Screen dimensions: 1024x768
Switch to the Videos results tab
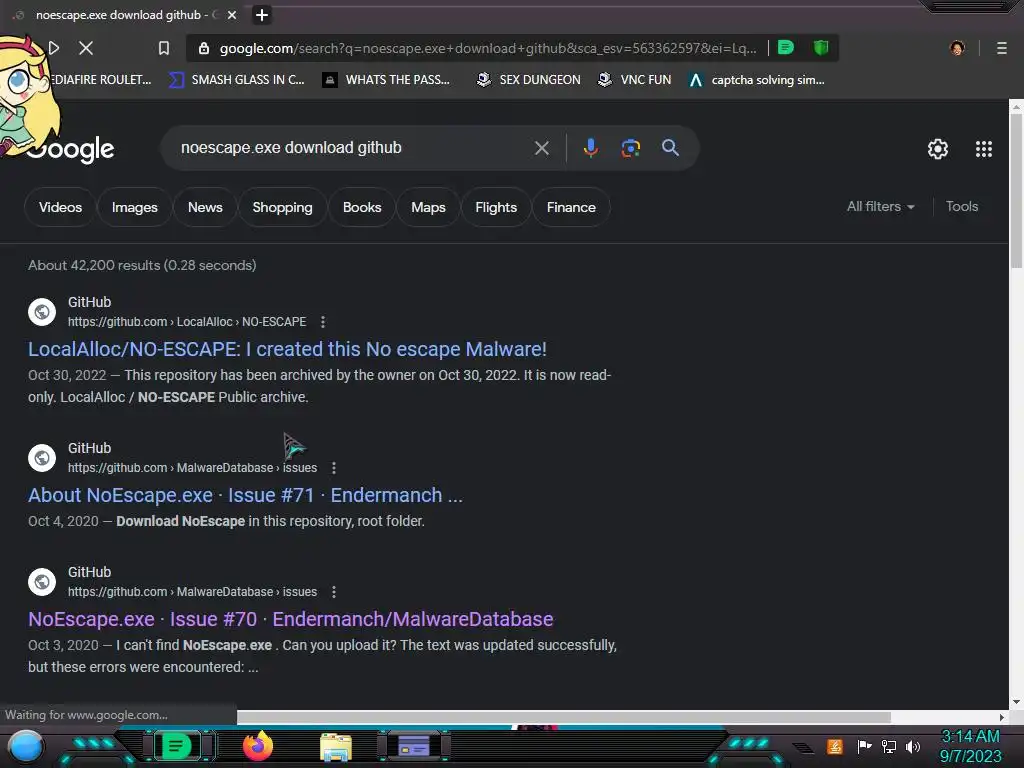coord(60,207)
